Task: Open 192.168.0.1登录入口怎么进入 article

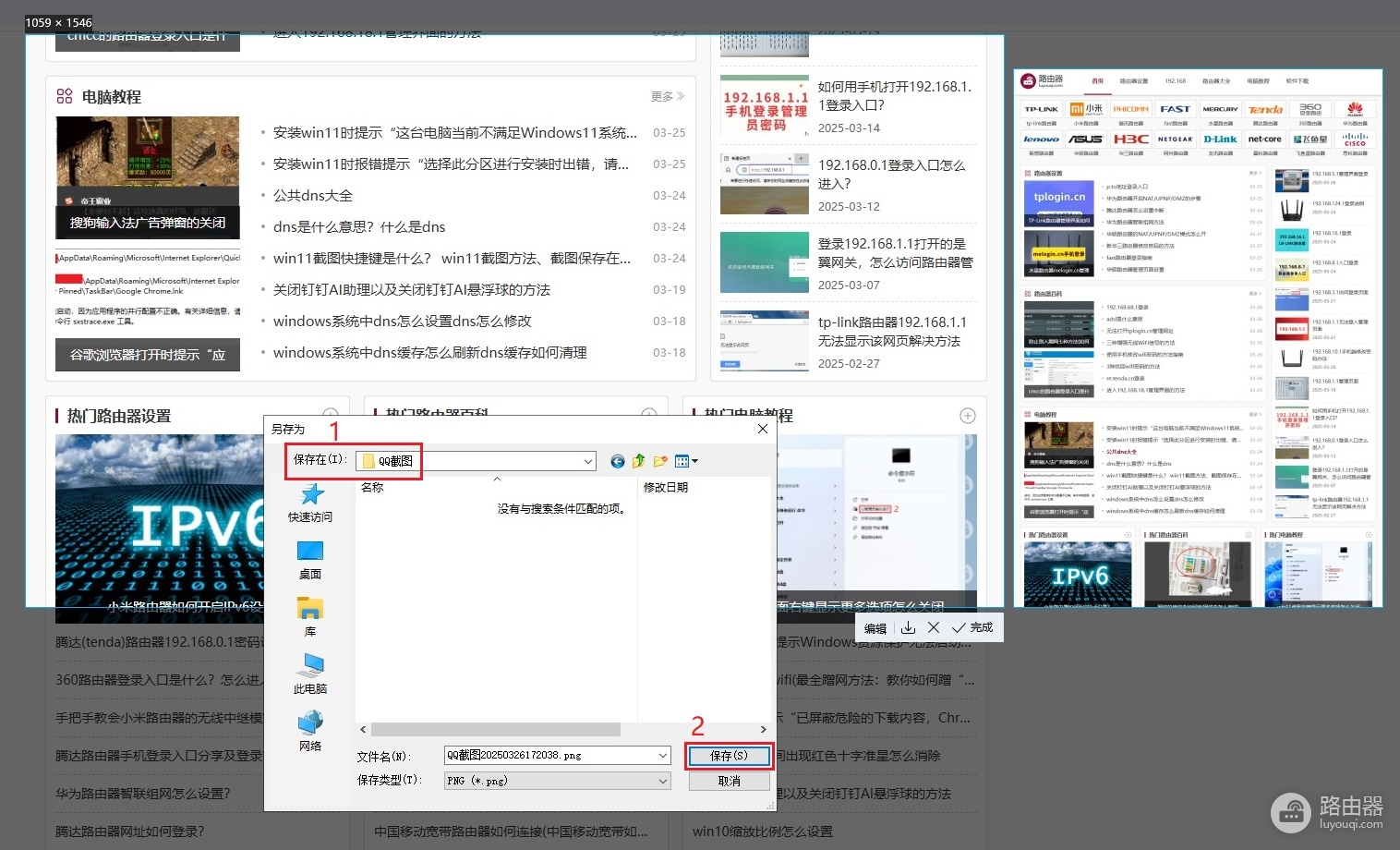Action: coord(892,175)
